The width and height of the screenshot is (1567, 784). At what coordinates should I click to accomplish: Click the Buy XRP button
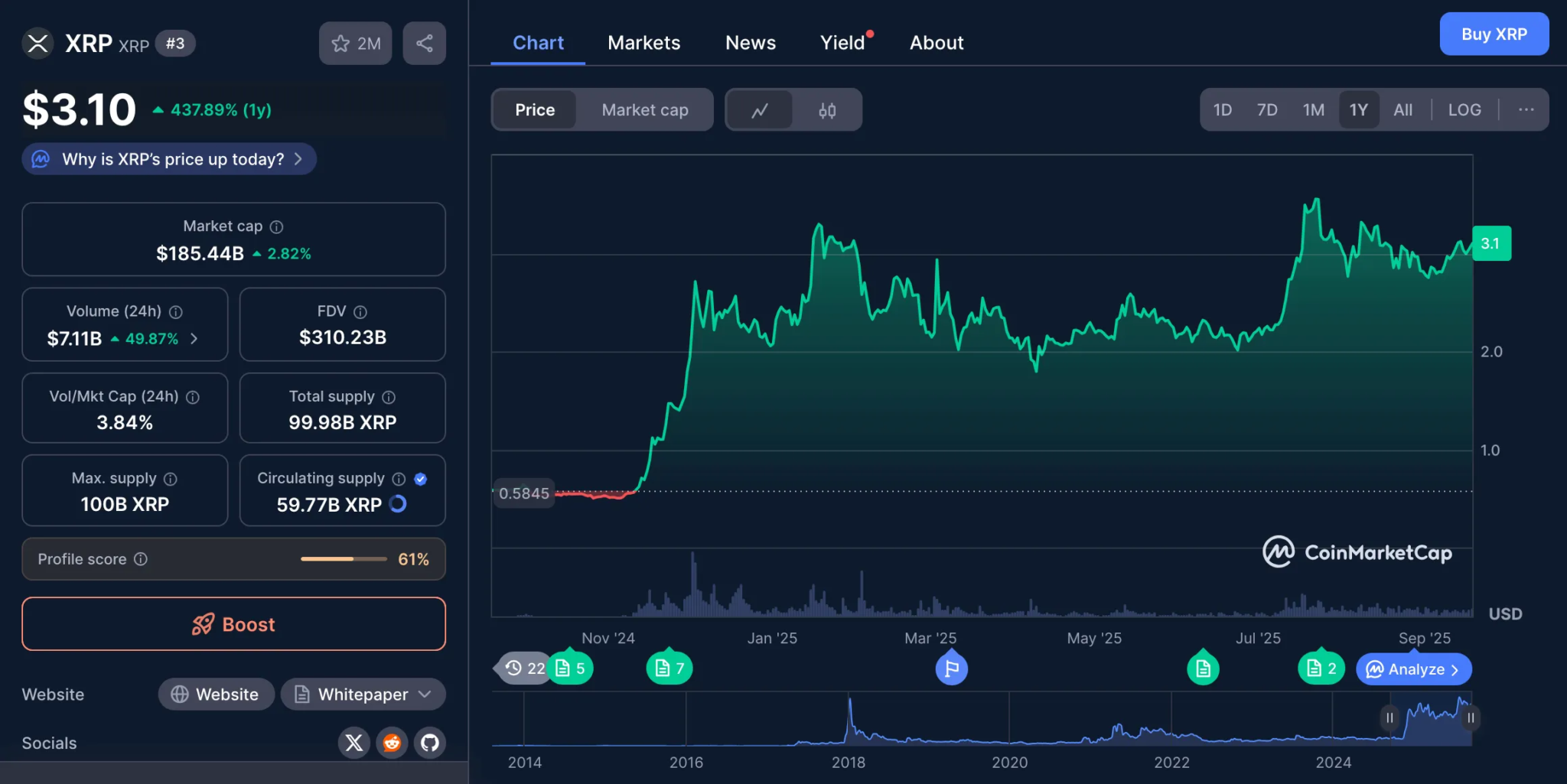point(1494,34)
